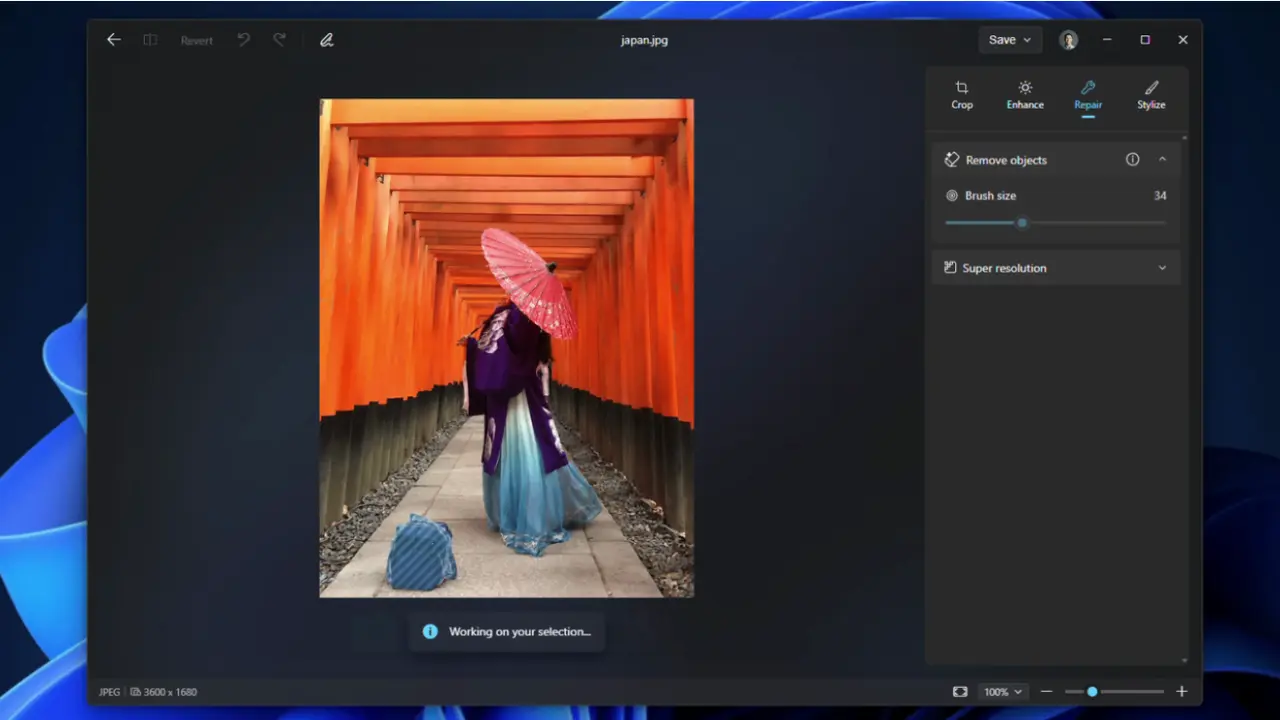This screenshot has width=1280, height=720.
Task: Click the compare view icon beside Revert
Action: (x=150, y=40)
